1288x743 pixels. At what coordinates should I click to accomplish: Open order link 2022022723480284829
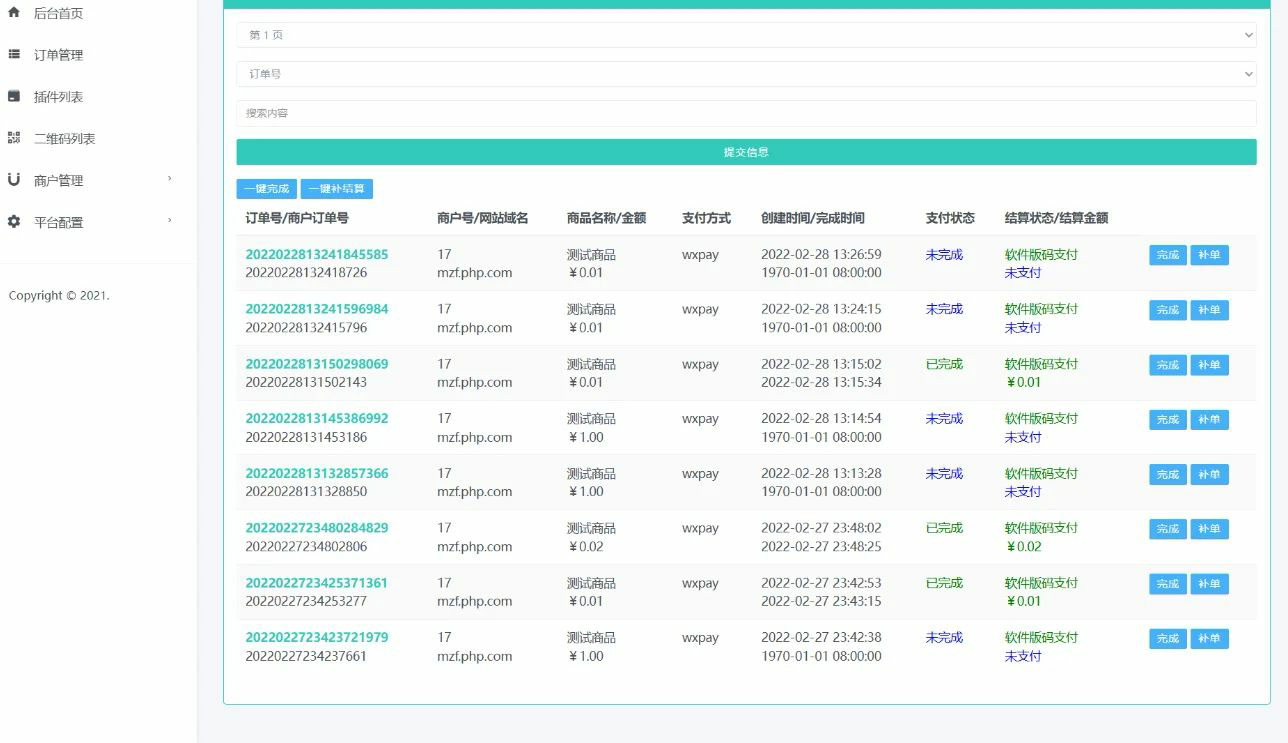tap(317, 528)
